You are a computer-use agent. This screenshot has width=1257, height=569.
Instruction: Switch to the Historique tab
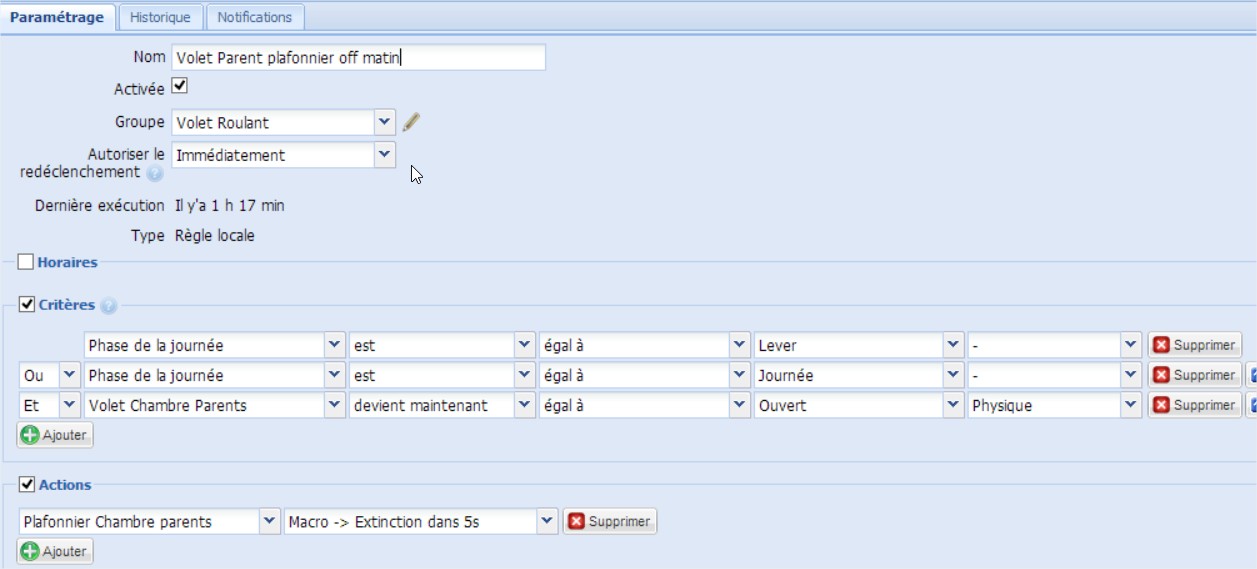[x=160, y=17]
